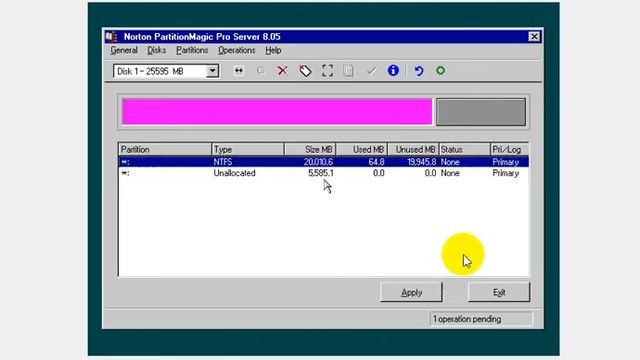Viewport: 640px width, 360px height.
Task: Click the '1 operation pending' status text
Action: (x=467, y=319)
